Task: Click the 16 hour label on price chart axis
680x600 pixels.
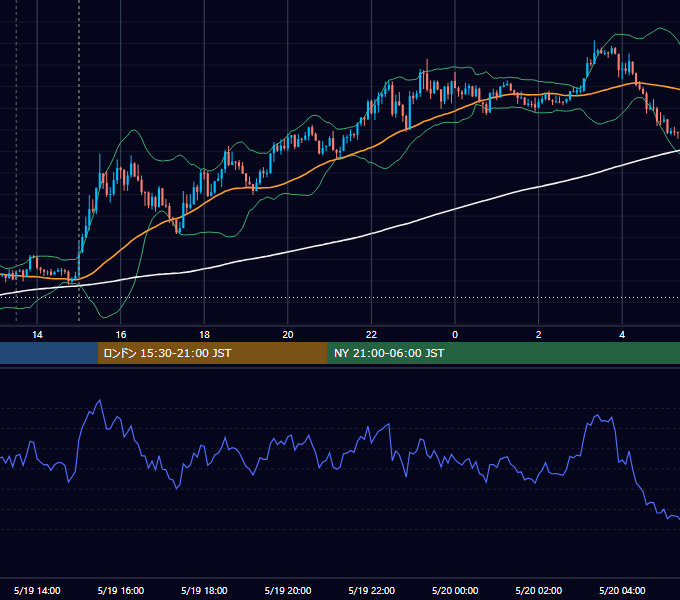Action: point(121,335)
